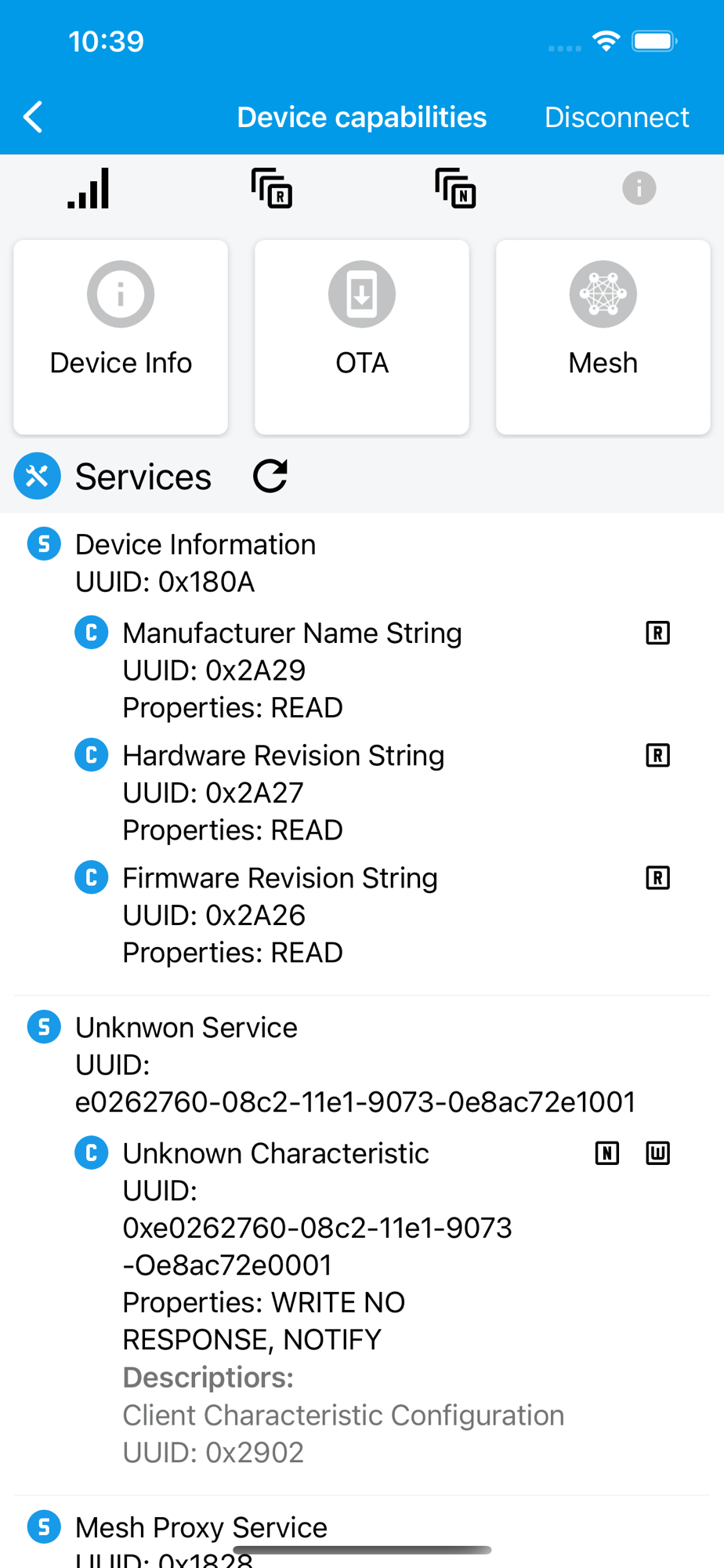This screenshot has height=1568, width=724.
Task: Tap UUID: 0x2902 descriptor text
Action: 213,1453
